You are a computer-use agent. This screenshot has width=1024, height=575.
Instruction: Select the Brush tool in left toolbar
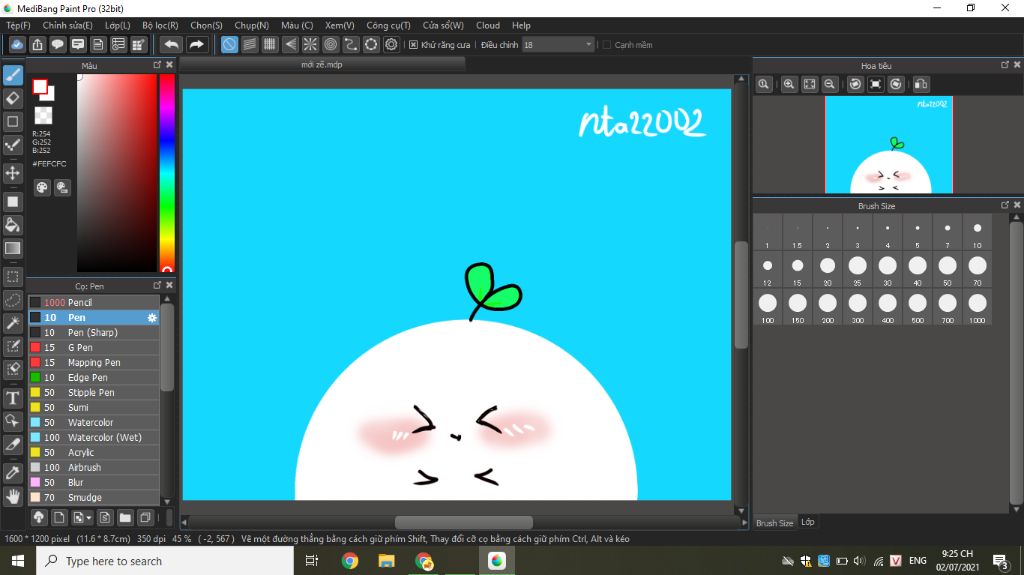point(13,75)
